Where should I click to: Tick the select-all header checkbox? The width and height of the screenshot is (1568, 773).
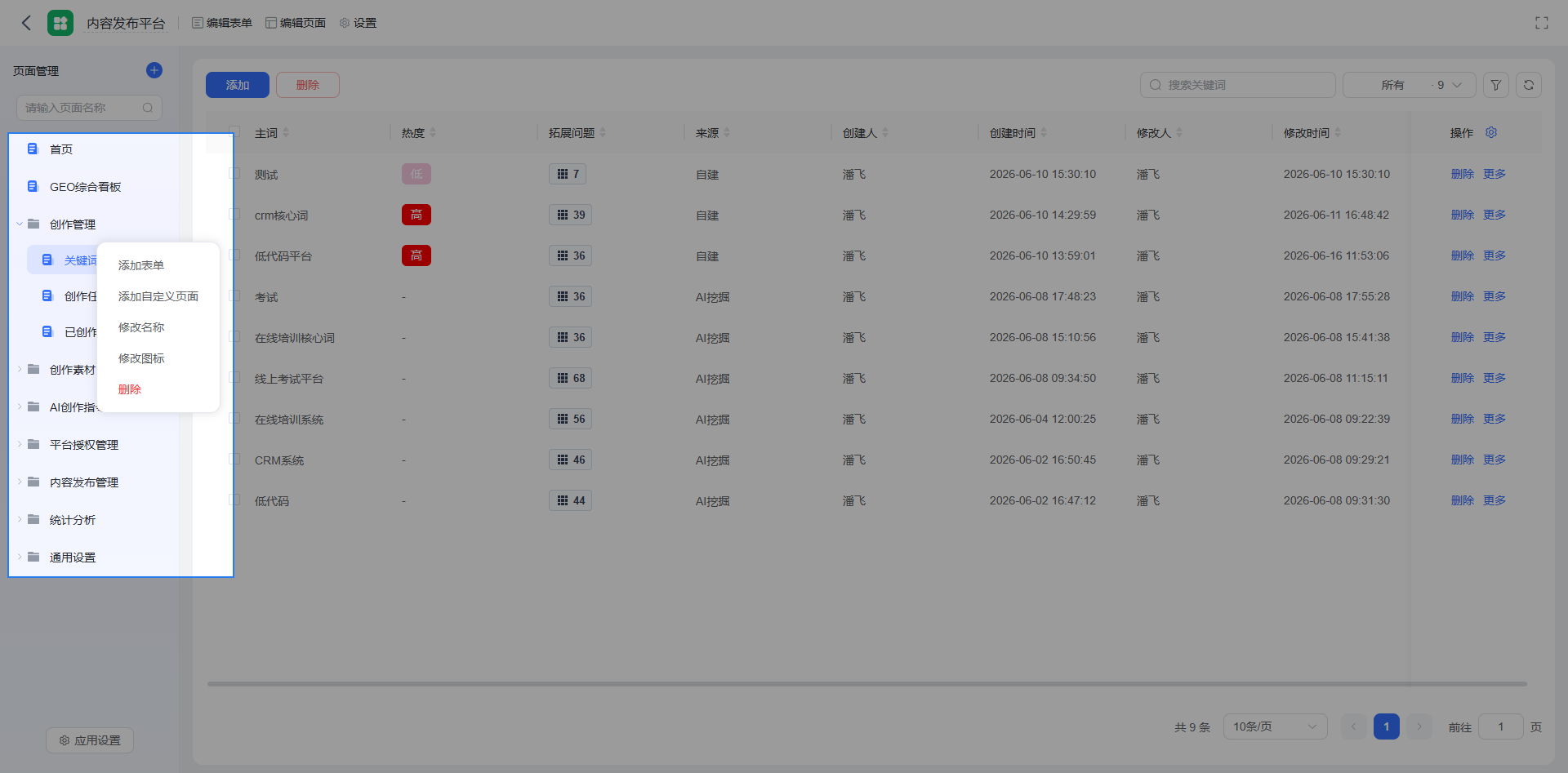click(234, 131)
